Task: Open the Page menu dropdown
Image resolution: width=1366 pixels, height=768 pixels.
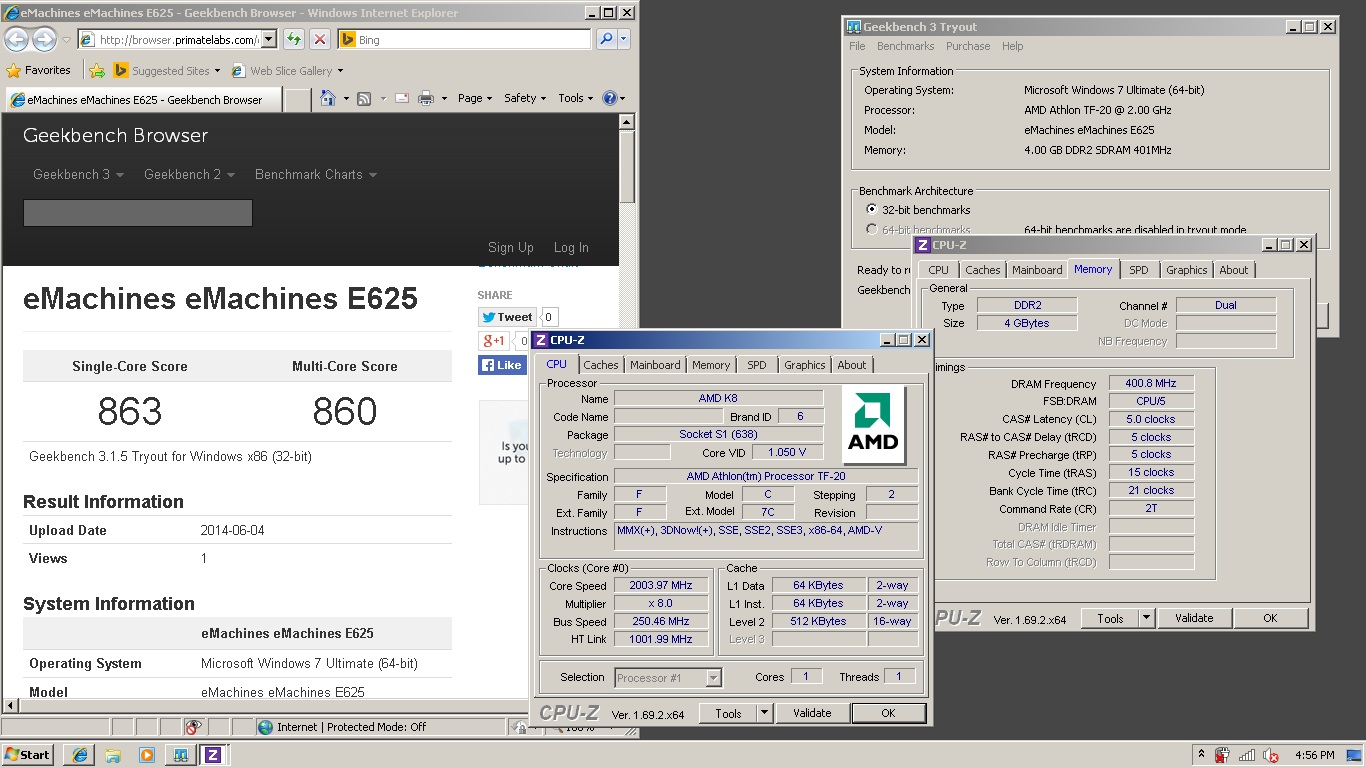Action: click(x=475, y=98)
